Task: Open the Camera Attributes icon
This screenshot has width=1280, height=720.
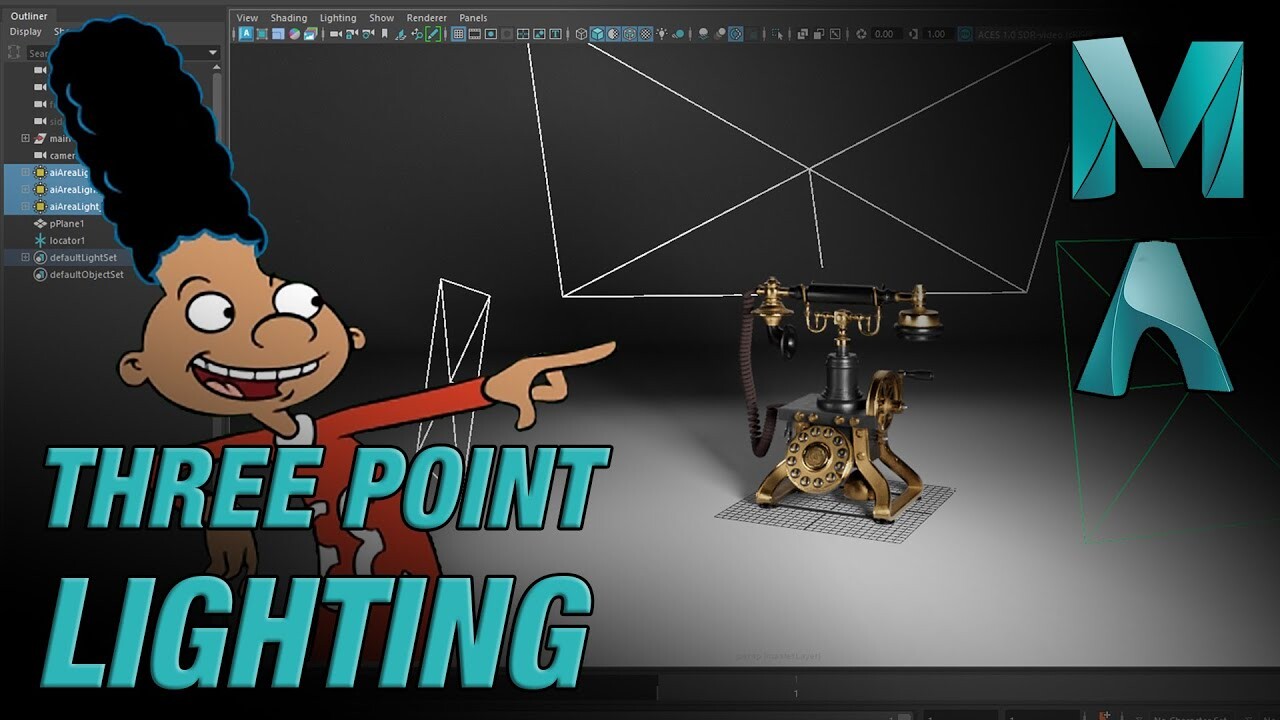Action: point(368,34)
